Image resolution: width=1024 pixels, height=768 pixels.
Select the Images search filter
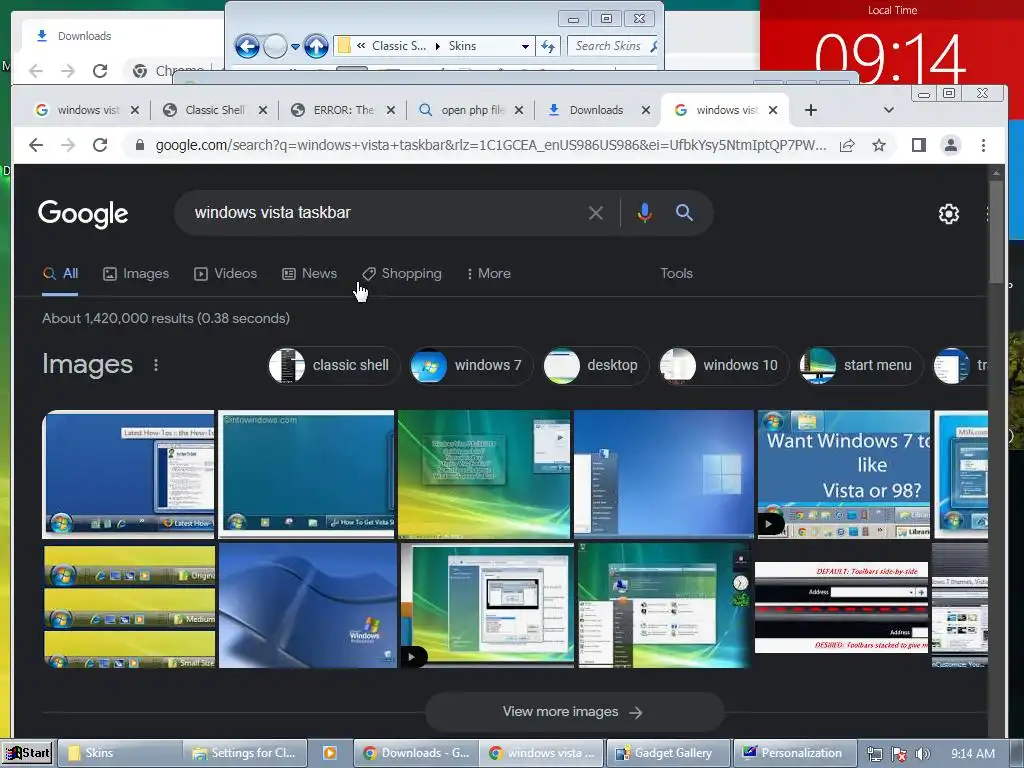coord(136,274)
